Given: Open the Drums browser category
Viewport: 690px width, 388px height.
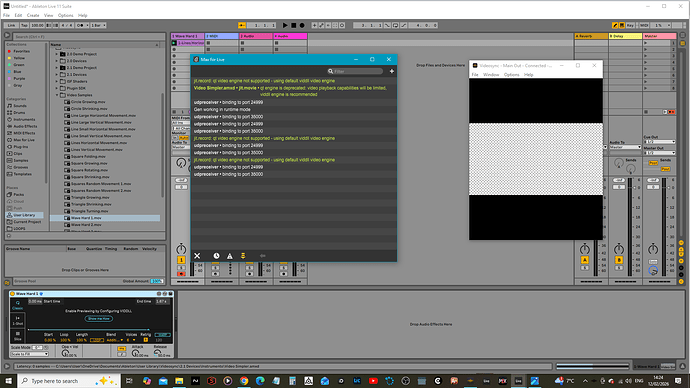Looking at the screenshot, I should [19, 113].
